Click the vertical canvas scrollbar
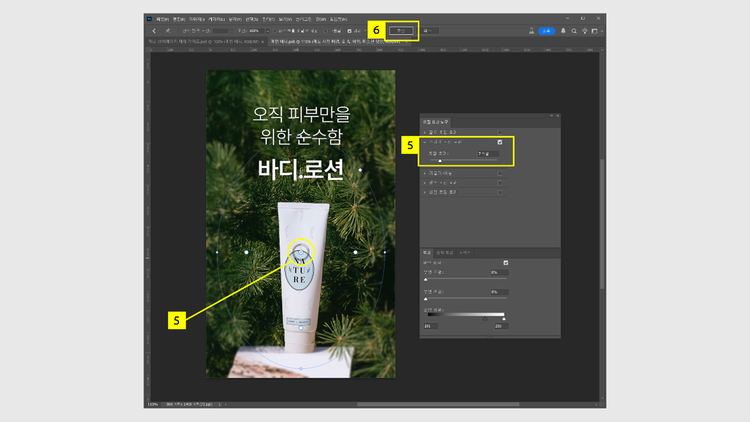The width and height of the screenshot is (750, 422). 602,224
